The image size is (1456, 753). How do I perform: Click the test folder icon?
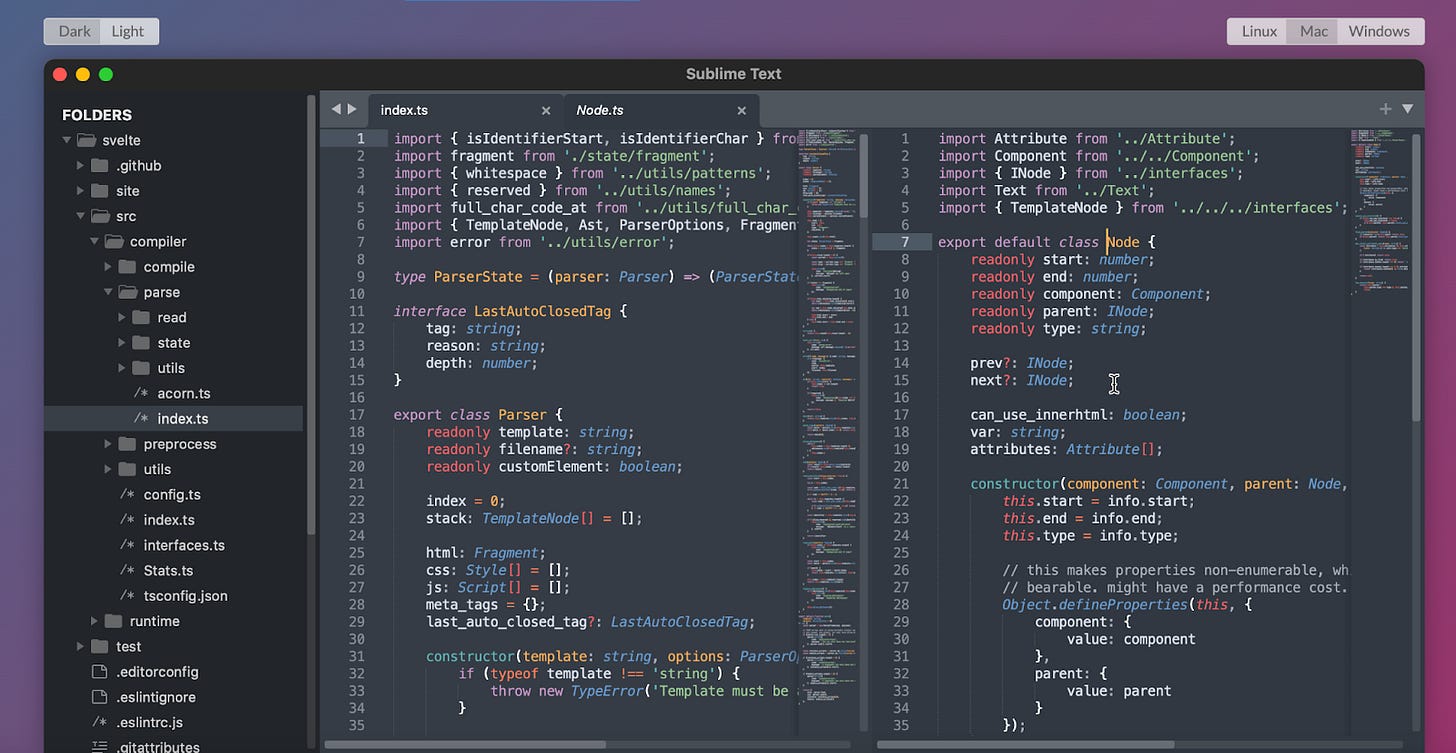click(x=99, y=646)
